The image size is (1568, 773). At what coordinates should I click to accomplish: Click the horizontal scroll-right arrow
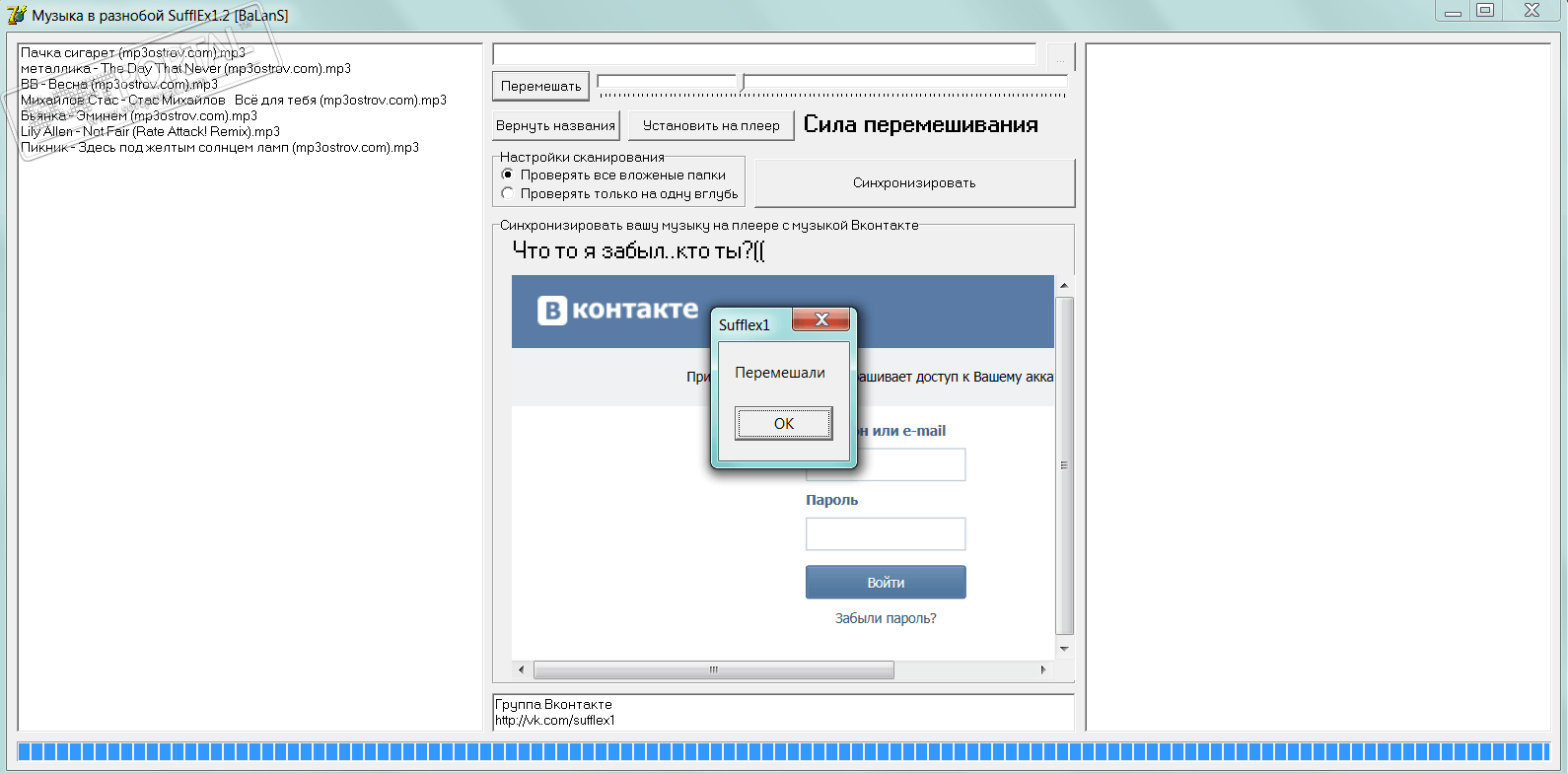pyautogui.click(x=1043, y=669)
